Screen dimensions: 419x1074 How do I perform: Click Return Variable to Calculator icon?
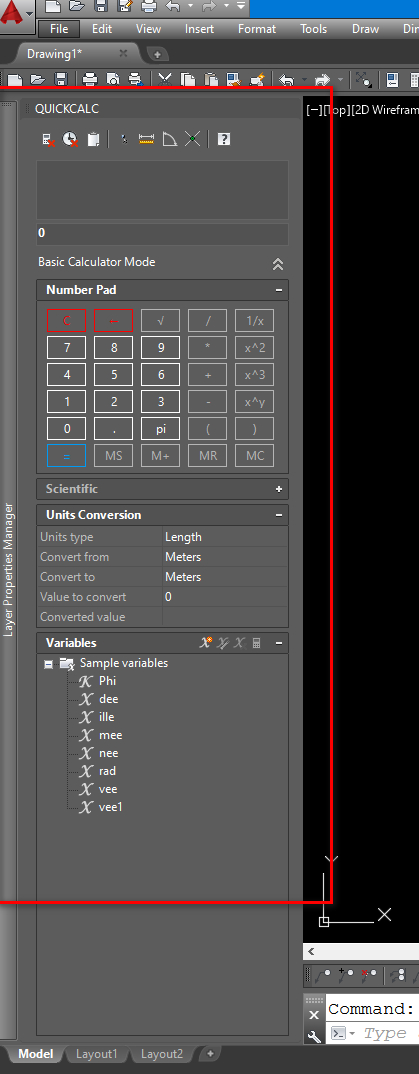257,643
